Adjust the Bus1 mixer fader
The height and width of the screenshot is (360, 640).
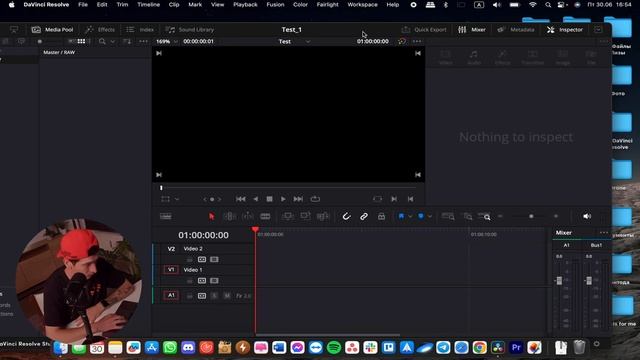click(589, 280)
